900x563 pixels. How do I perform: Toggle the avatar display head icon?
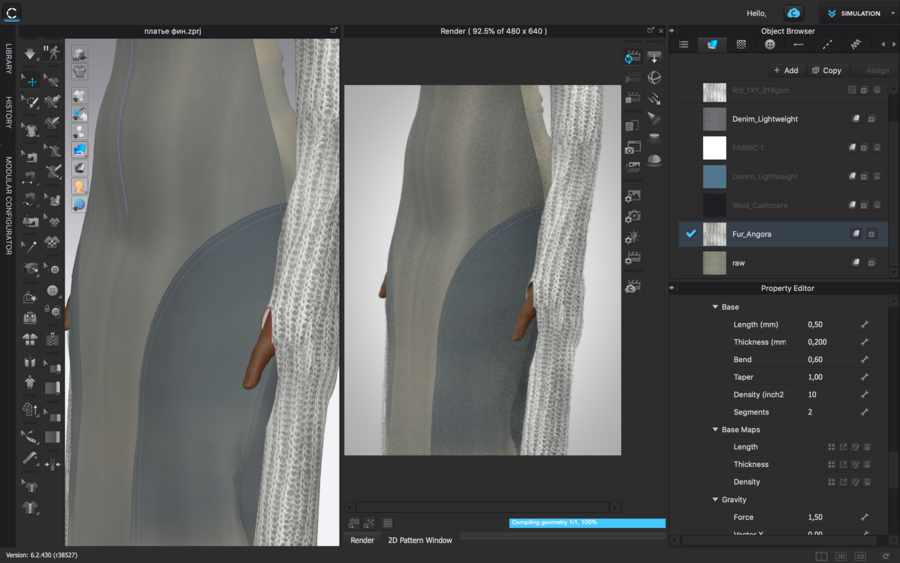tap(78, 186)
